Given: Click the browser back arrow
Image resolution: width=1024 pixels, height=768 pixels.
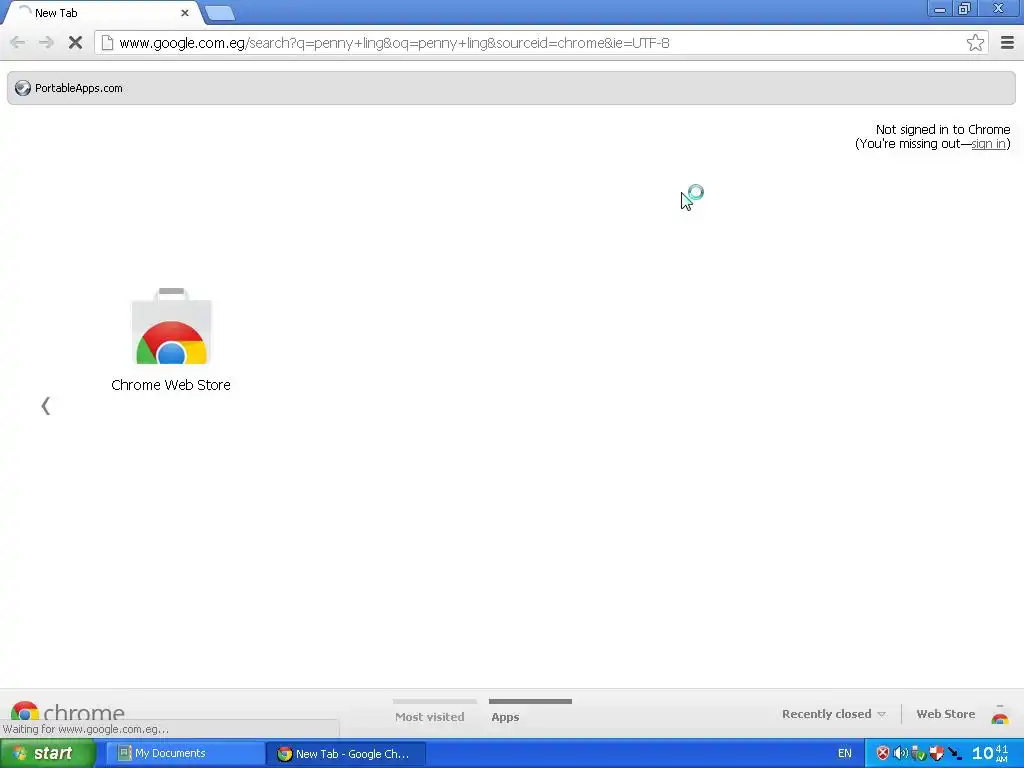Looking at the screenshot, I should click(x=18, y=43).
